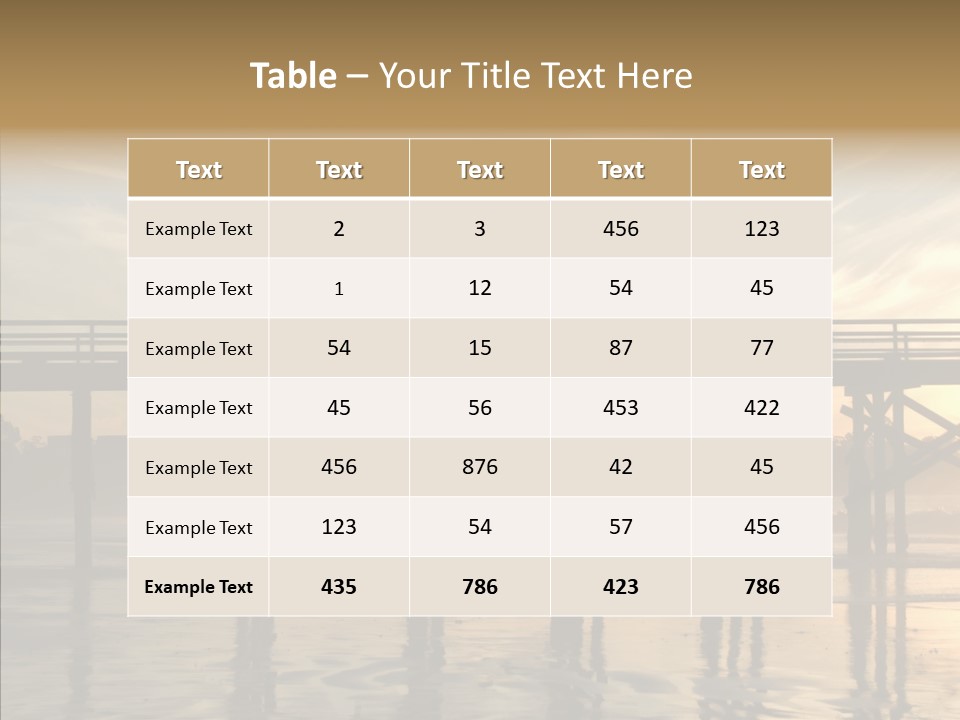Select the cell showing 422
This screenshot has height=720, width=960.
tap(762, 407)
